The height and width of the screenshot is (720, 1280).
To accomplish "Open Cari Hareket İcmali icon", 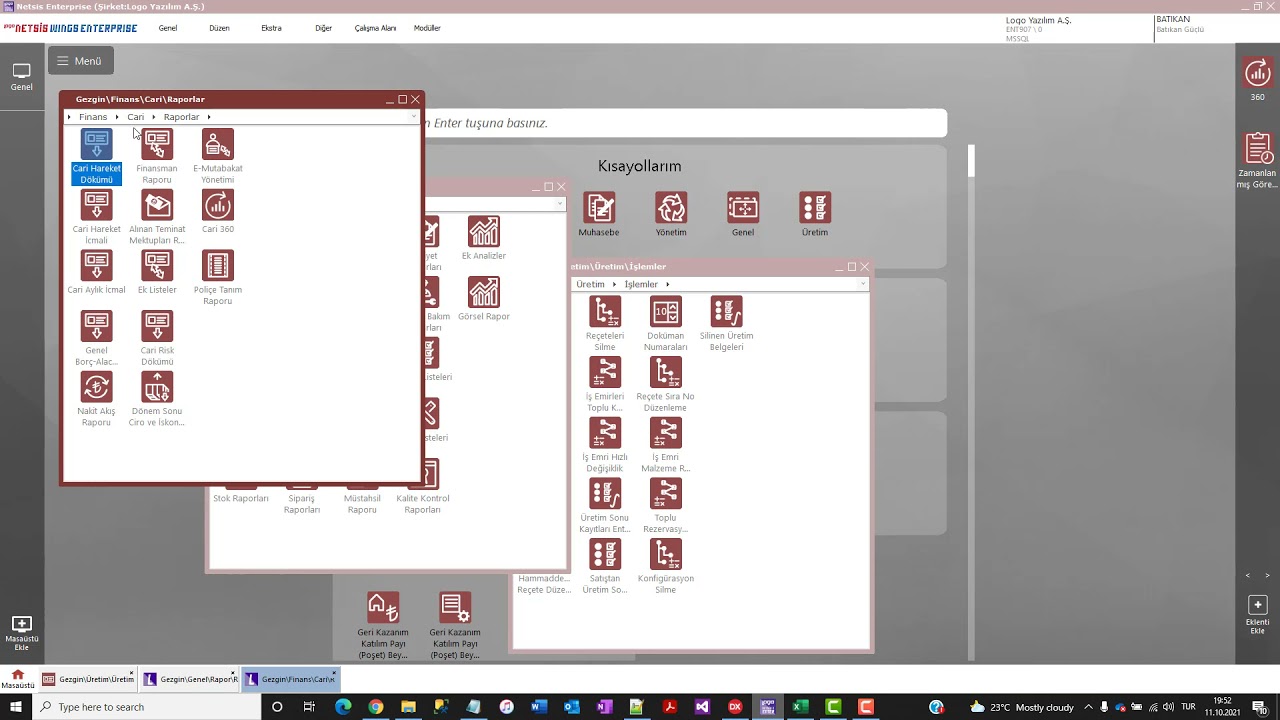I will pyautogui.click(x=96, y=205).
